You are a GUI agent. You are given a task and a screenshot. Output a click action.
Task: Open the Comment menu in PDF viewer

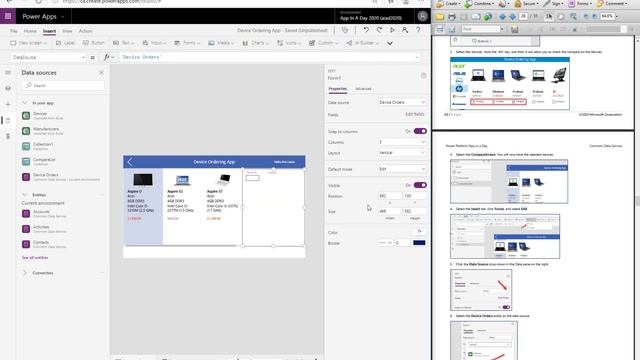coord(611,3)
